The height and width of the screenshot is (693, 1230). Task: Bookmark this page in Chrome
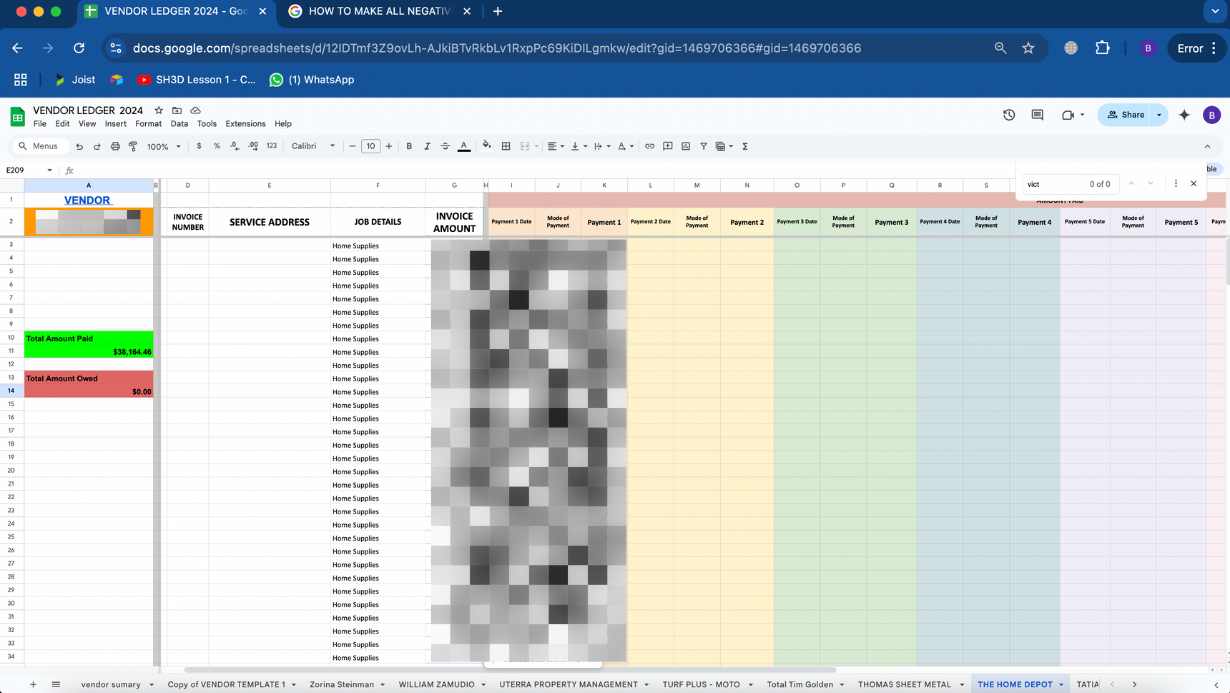1028,48
